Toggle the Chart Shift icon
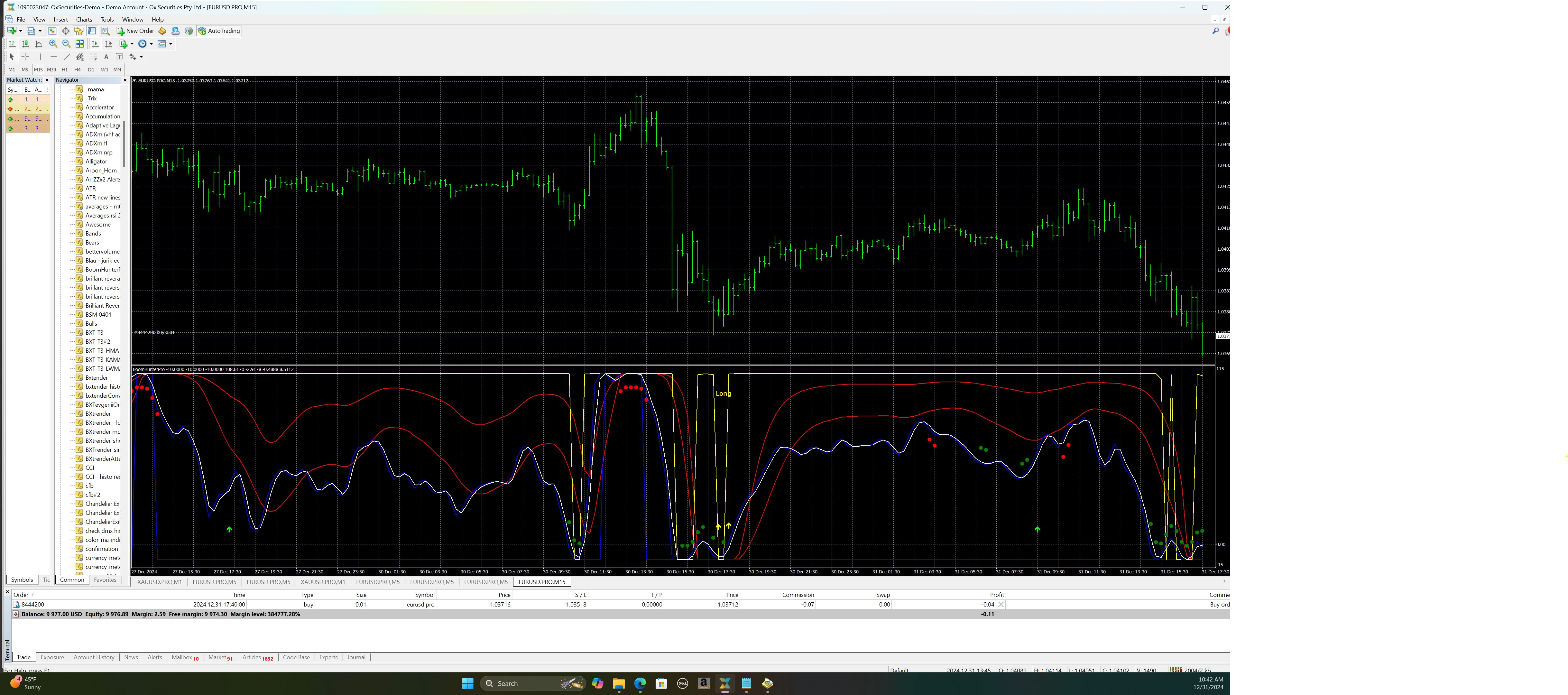The image size is (1568, 695). click(108, 44)
